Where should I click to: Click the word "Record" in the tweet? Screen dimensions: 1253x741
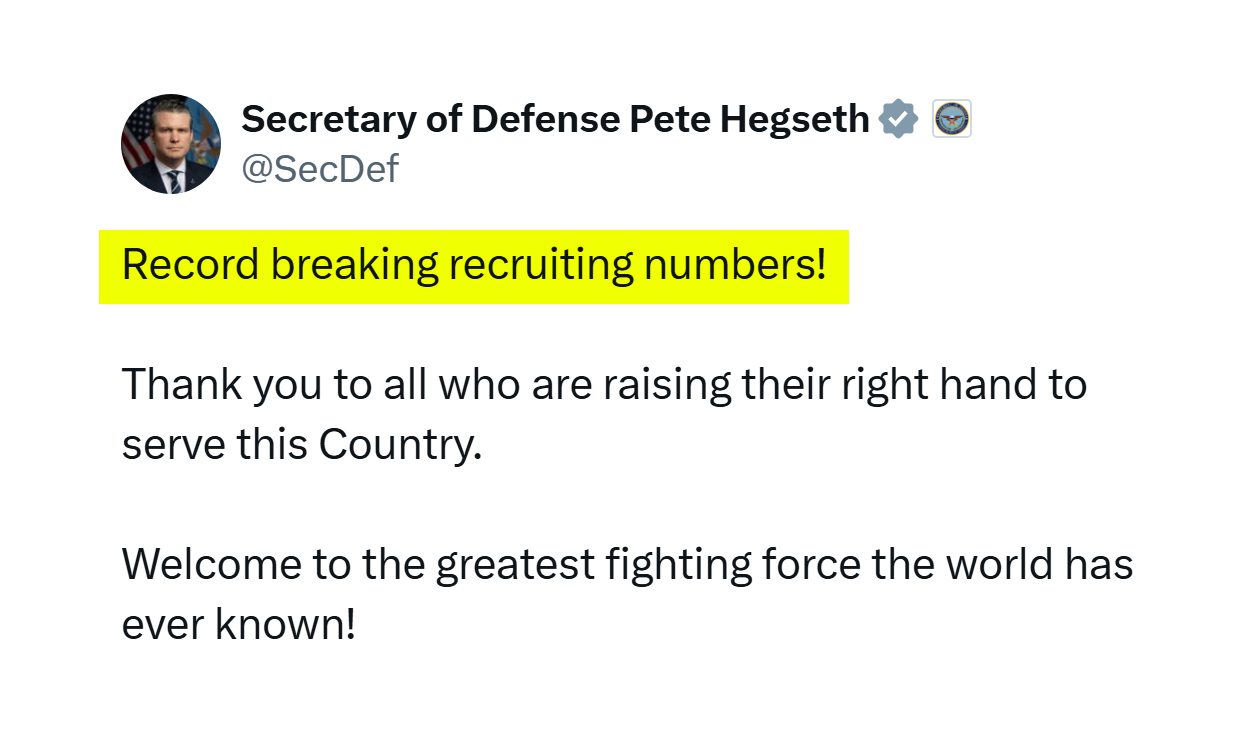[191, 266]
